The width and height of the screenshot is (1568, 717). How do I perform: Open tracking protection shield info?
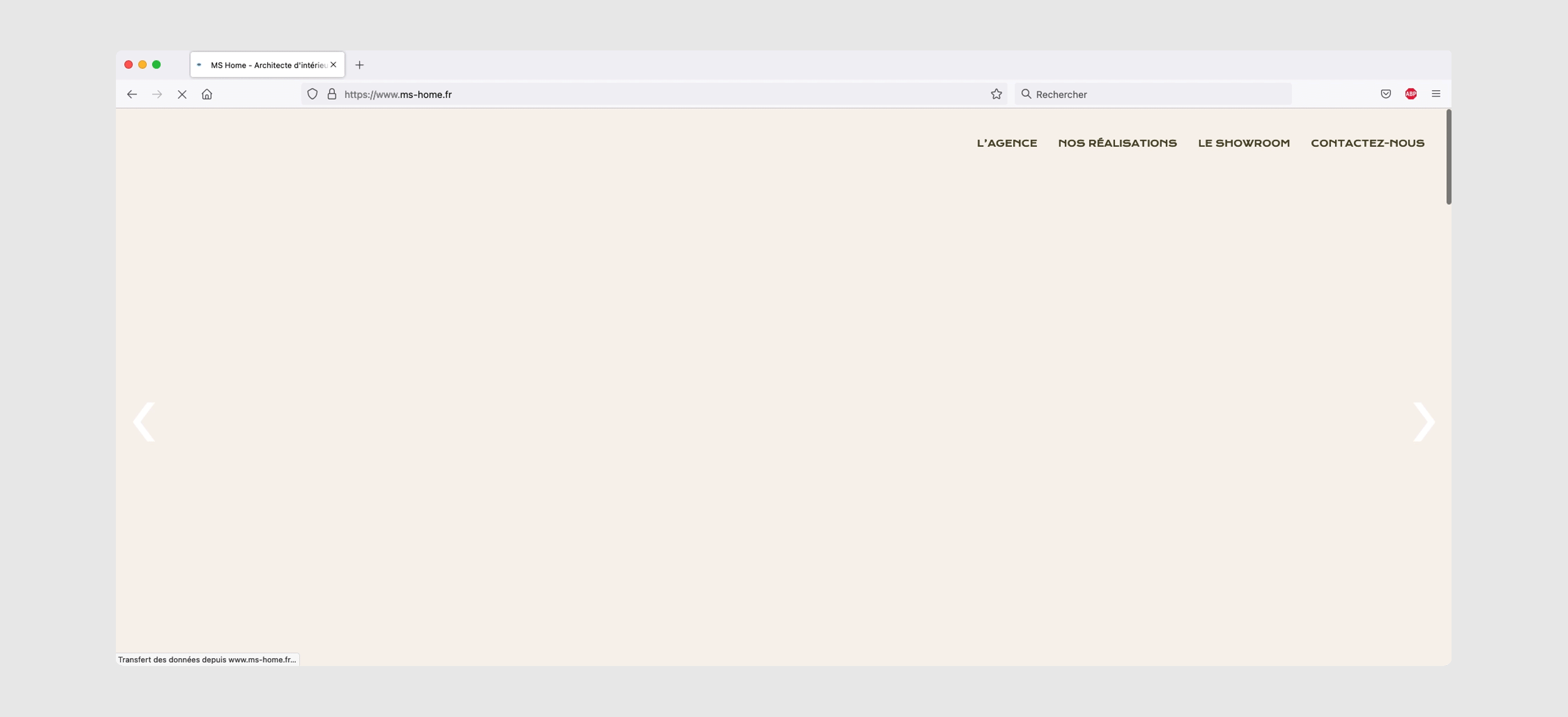point(312,94)
